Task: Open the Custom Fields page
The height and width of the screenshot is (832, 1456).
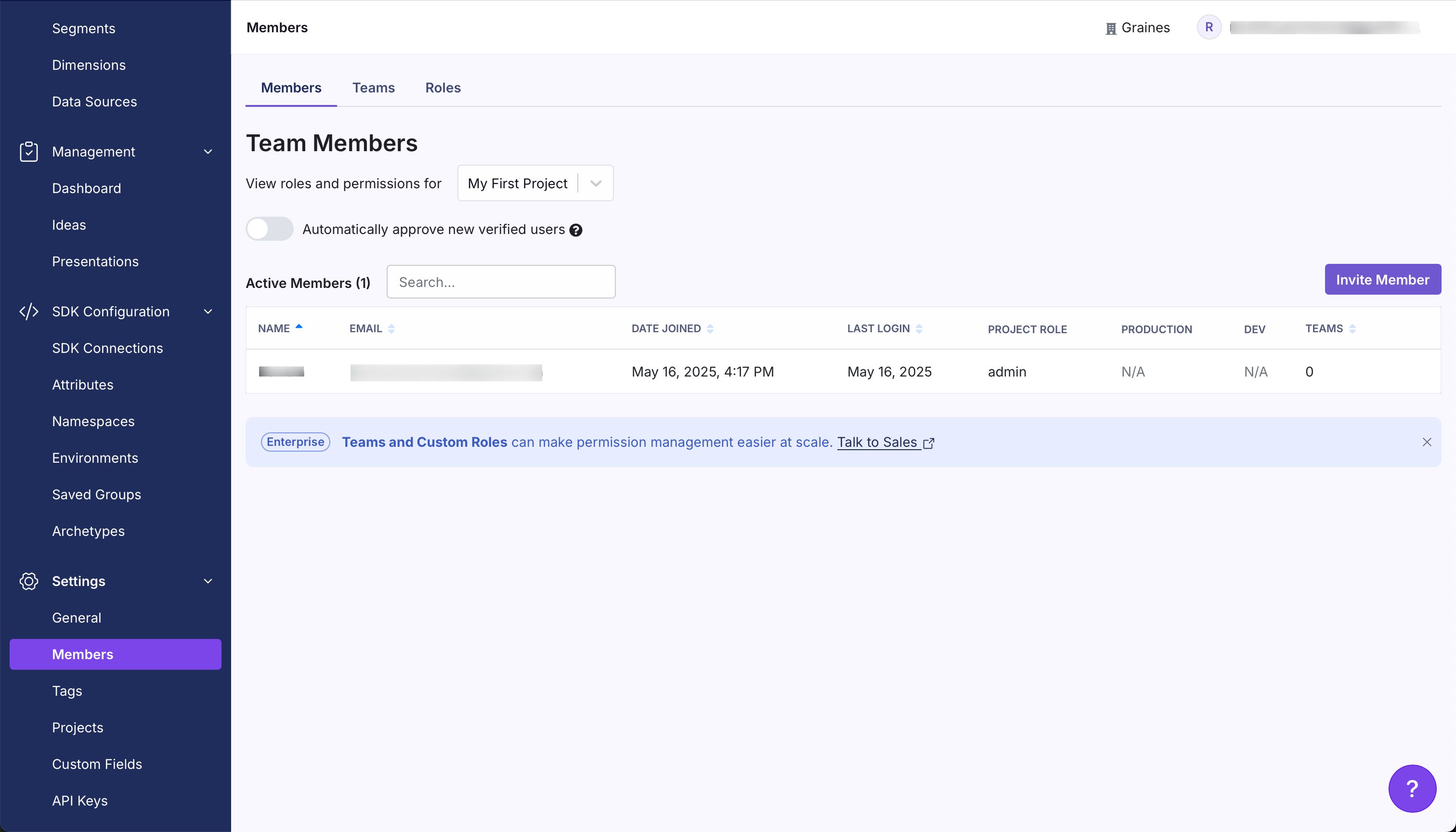Action: point(97,764)
